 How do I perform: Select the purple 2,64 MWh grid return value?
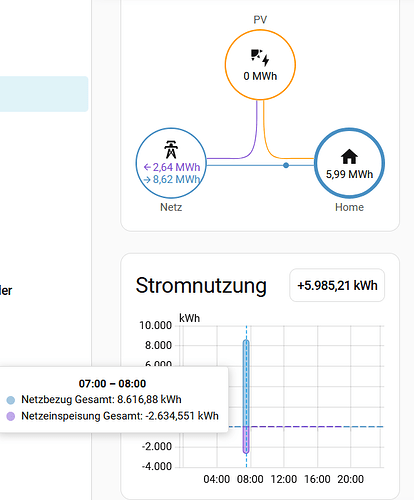(x=172, y=167)
